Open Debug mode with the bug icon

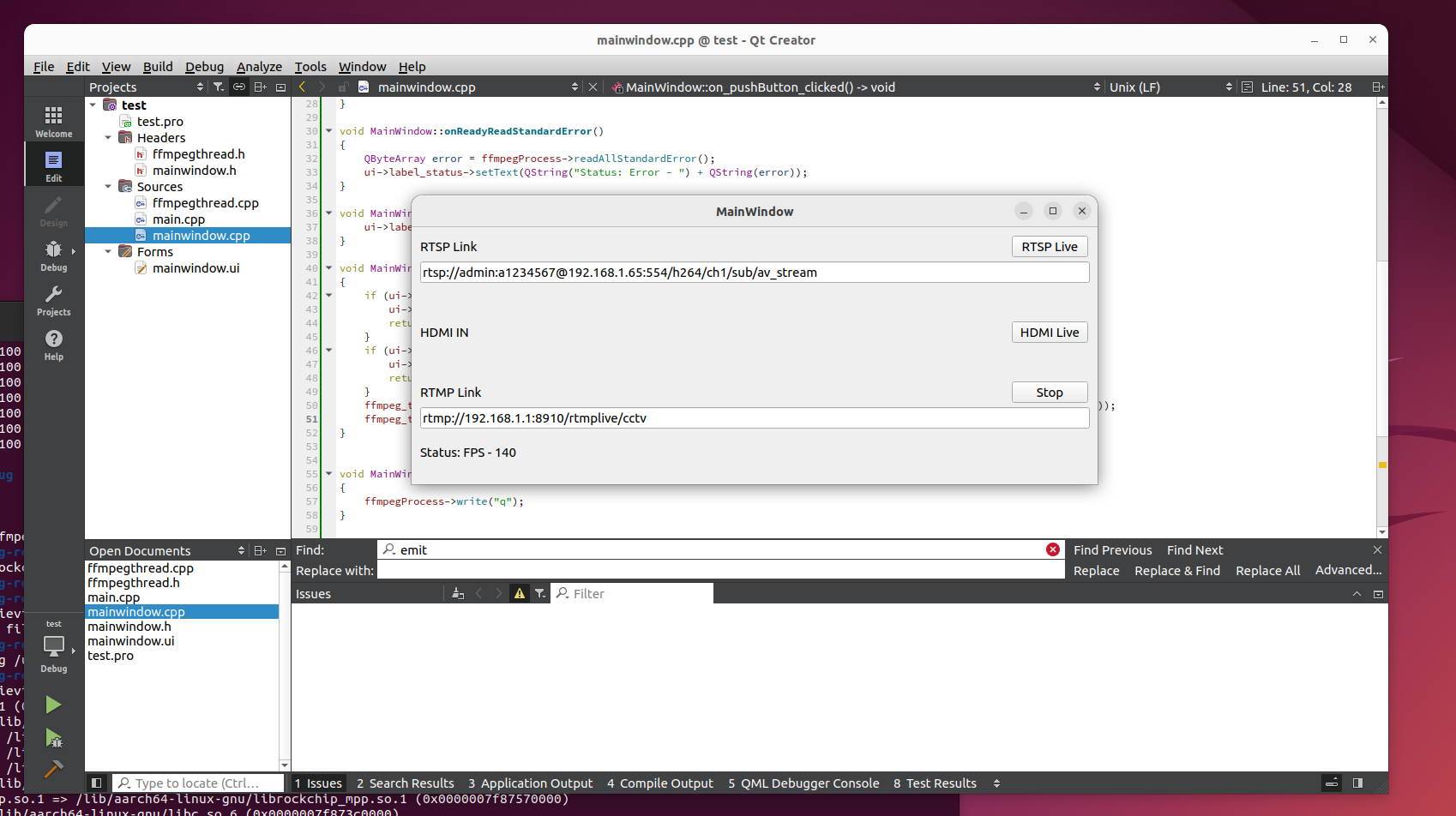pos(53,255)
